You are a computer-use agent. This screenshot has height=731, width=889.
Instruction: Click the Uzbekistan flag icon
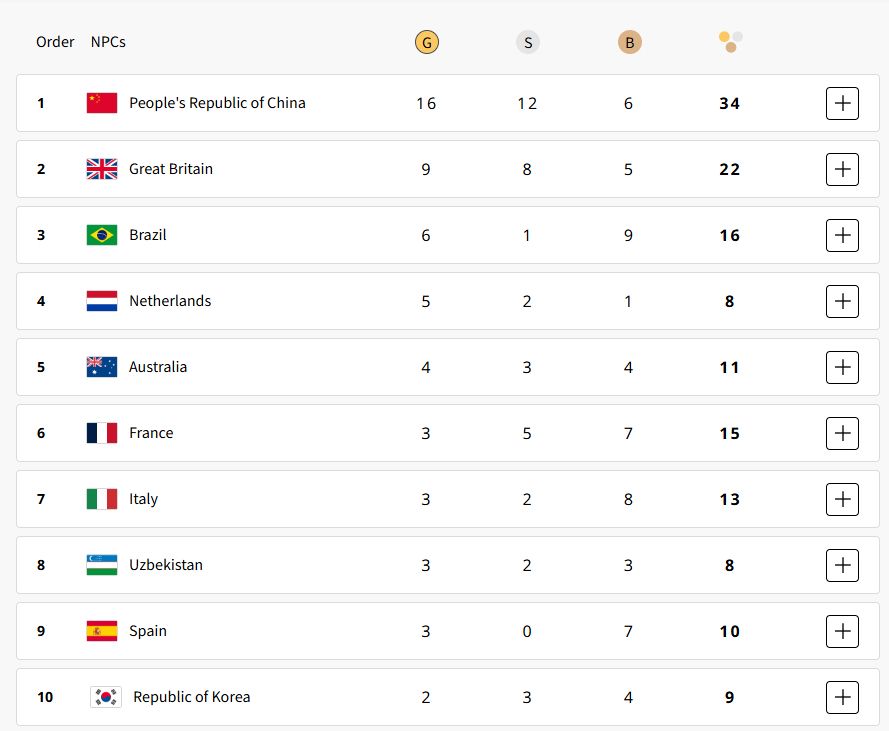[102, 565]
